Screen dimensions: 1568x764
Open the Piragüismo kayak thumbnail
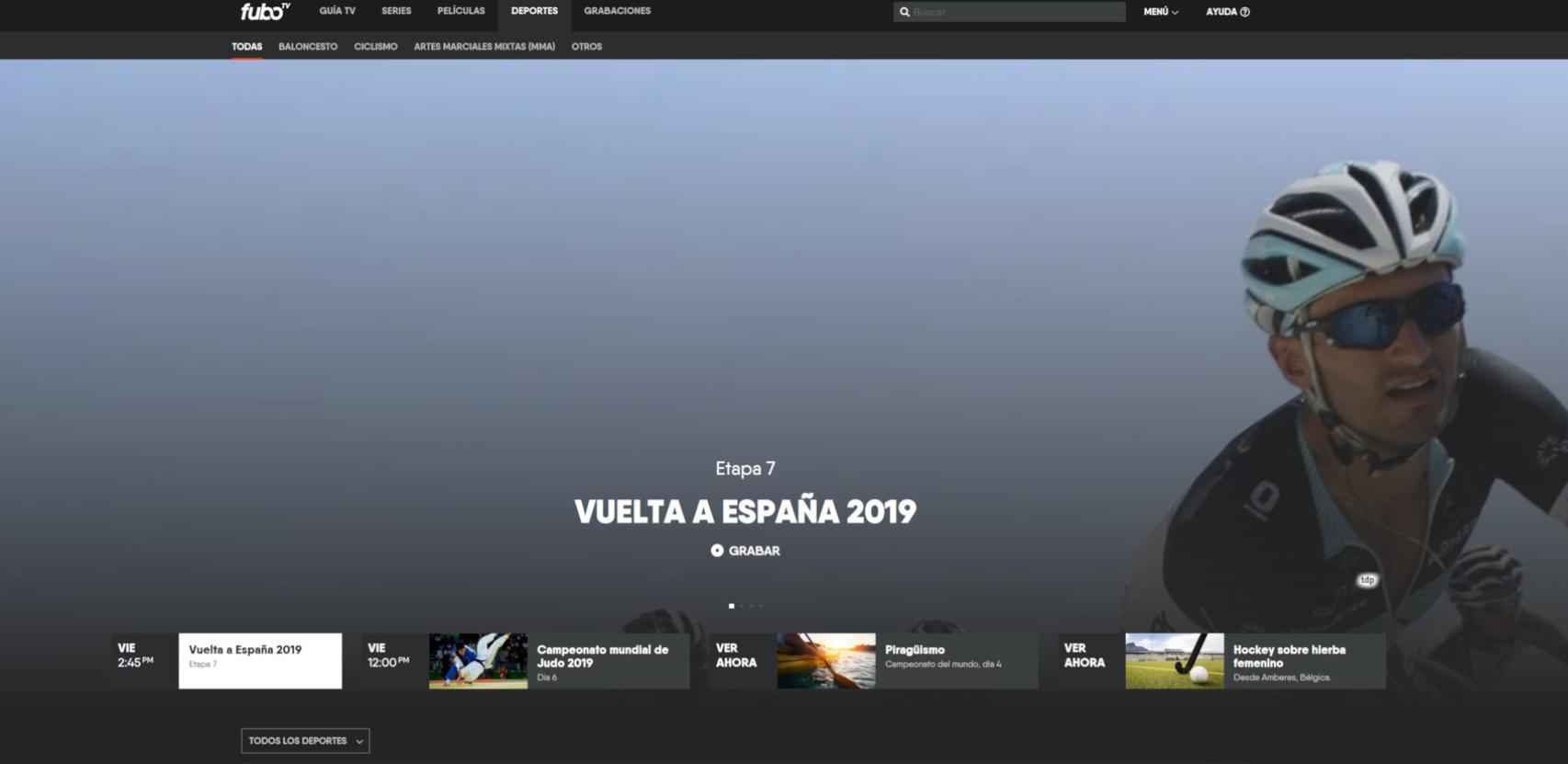tap(826, 660)
